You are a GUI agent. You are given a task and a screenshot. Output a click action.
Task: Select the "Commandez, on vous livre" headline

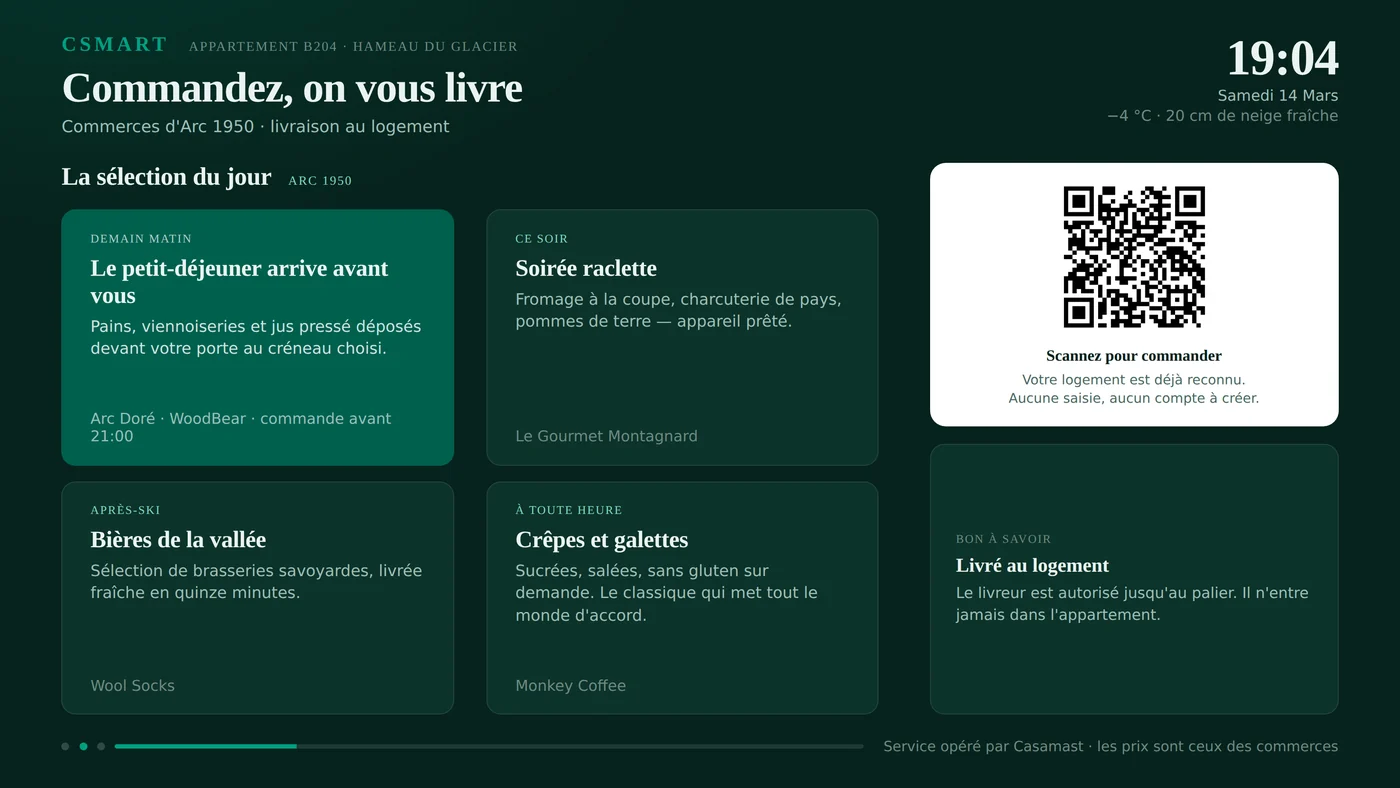(x=292, y=88)
